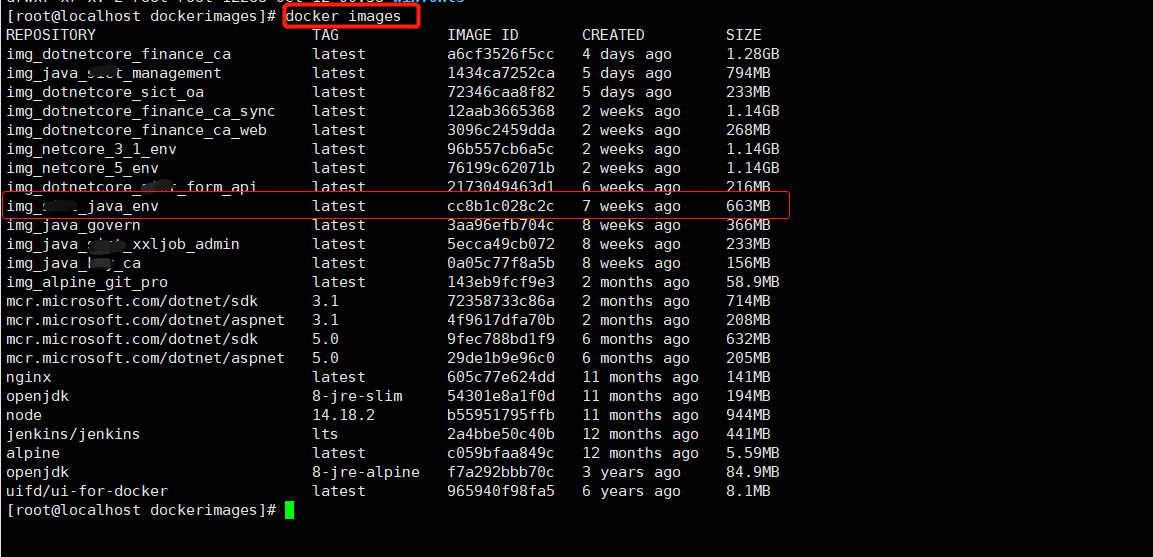Click the 944MB size value

748,415
